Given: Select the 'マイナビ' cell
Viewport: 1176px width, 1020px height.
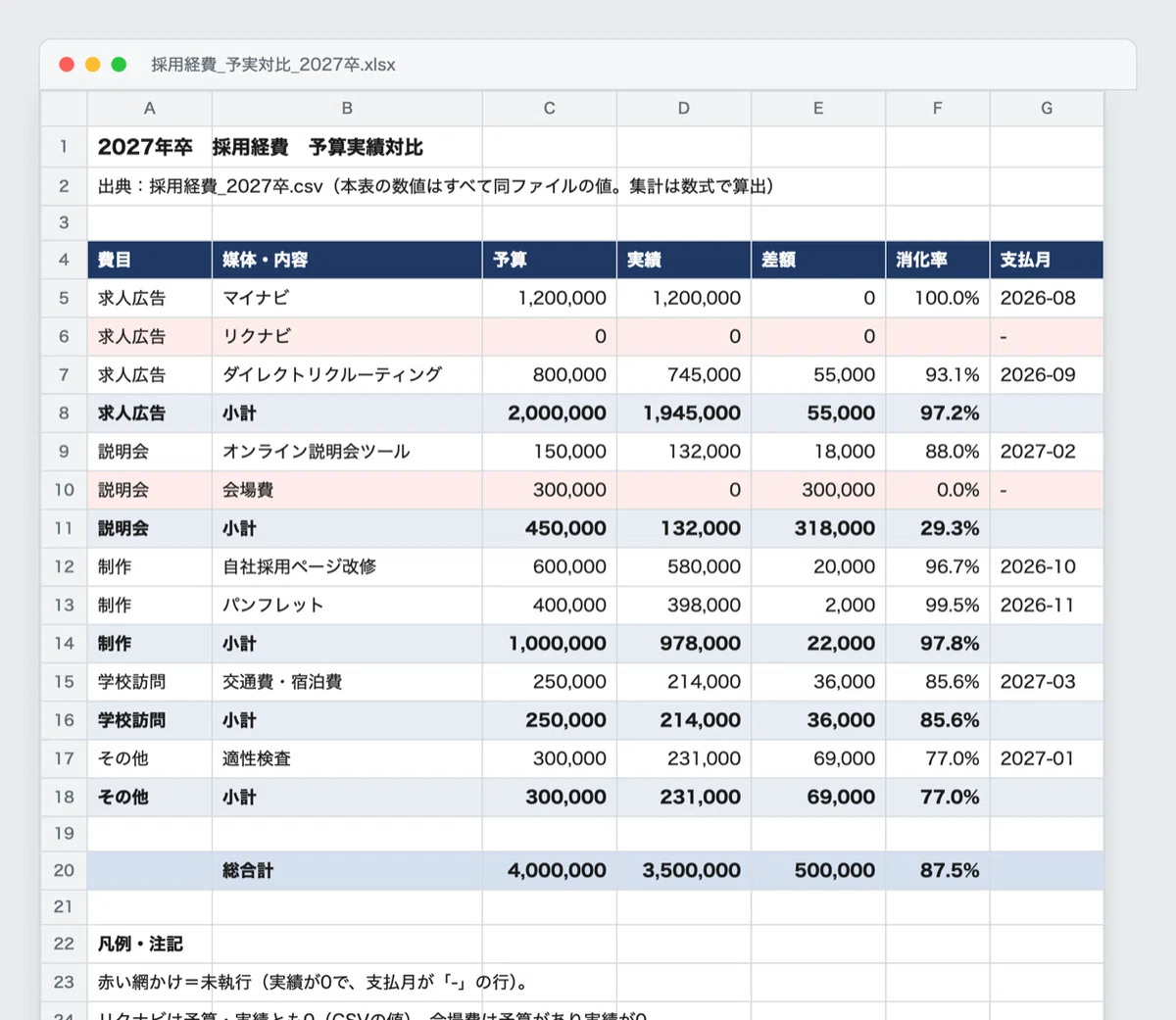Looking at the screenshot, I should click(x=347, y=298).
